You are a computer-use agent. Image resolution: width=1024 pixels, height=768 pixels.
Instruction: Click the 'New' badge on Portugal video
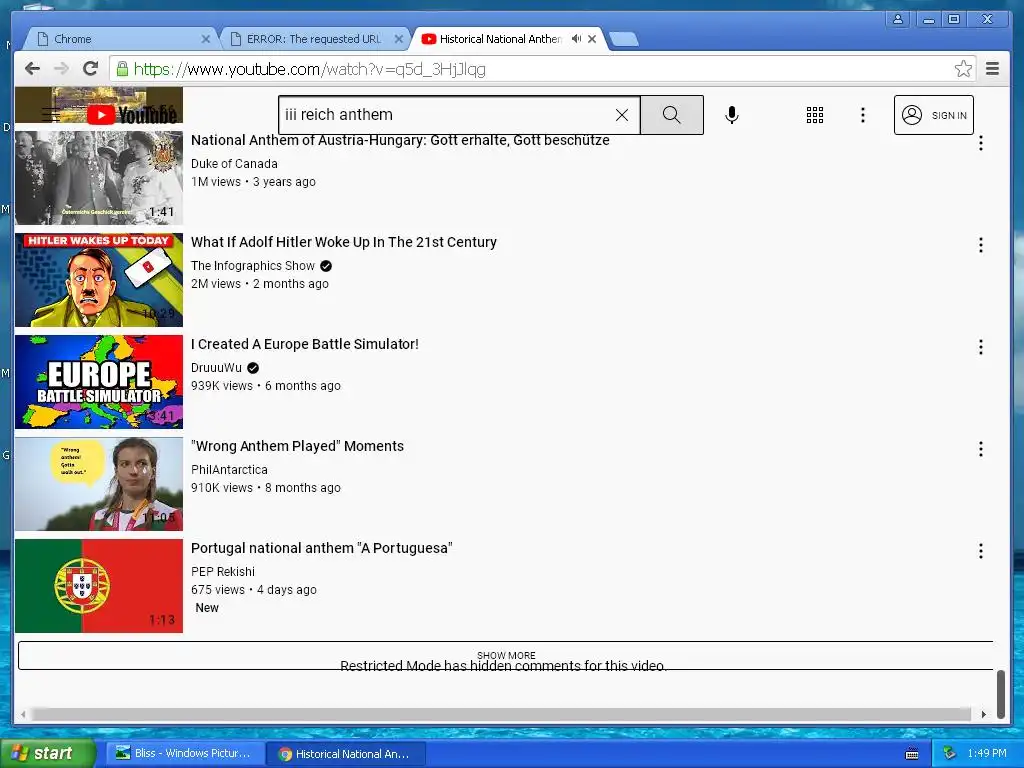coord(207,608)
